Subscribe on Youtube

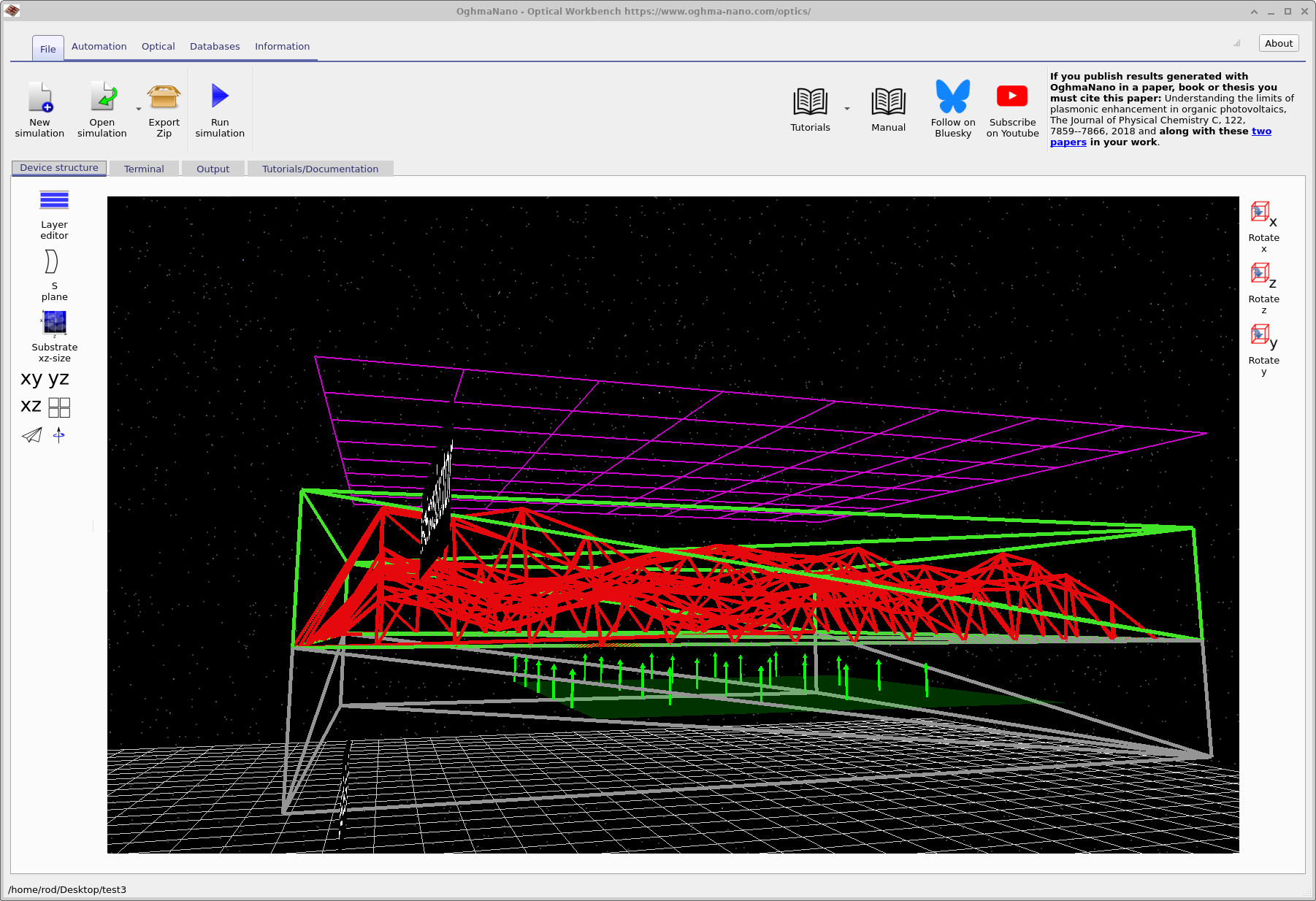pyautogui.click(x=1011, y=108)
